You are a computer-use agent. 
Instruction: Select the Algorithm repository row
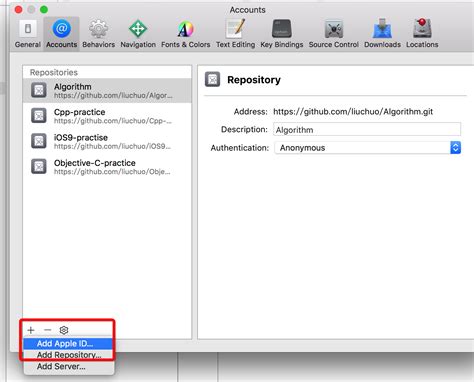pos(107,90)
